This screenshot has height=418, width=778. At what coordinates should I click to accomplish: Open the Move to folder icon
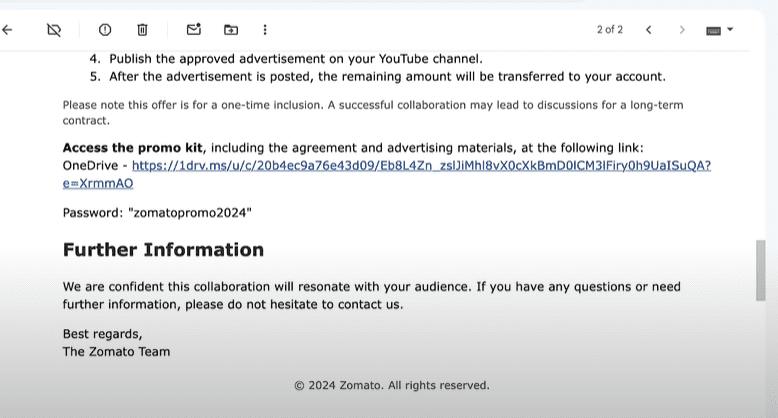tap(231, 30)
